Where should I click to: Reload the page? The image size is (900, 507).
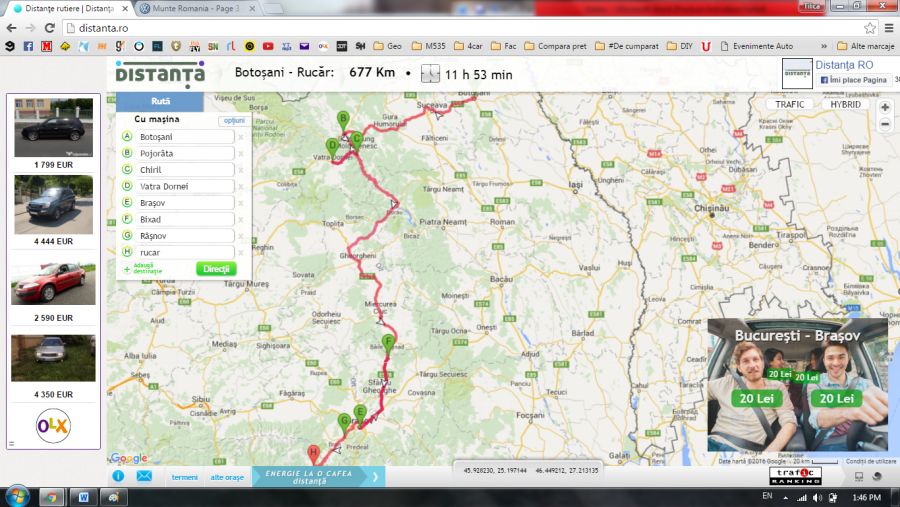51,27
